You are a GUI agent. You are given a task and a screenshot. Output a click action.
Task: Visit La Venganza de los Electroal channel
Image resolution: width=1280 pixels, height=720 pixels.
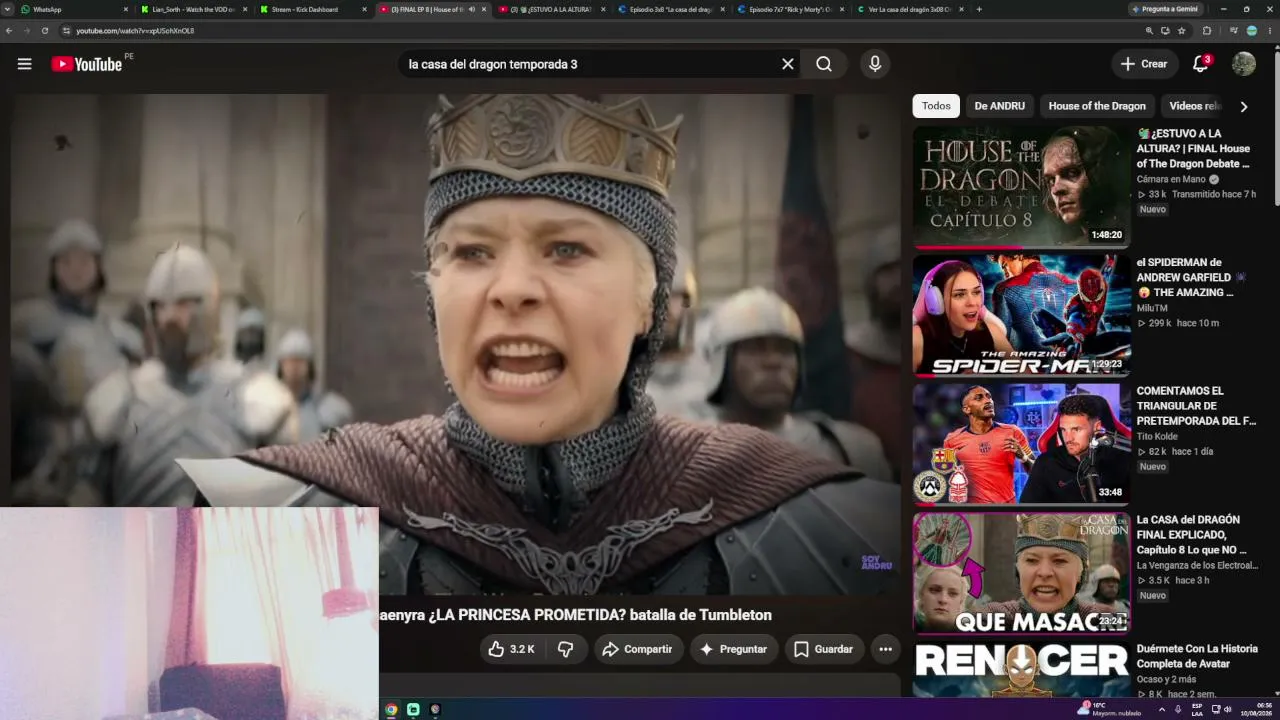click(1197, 566)
